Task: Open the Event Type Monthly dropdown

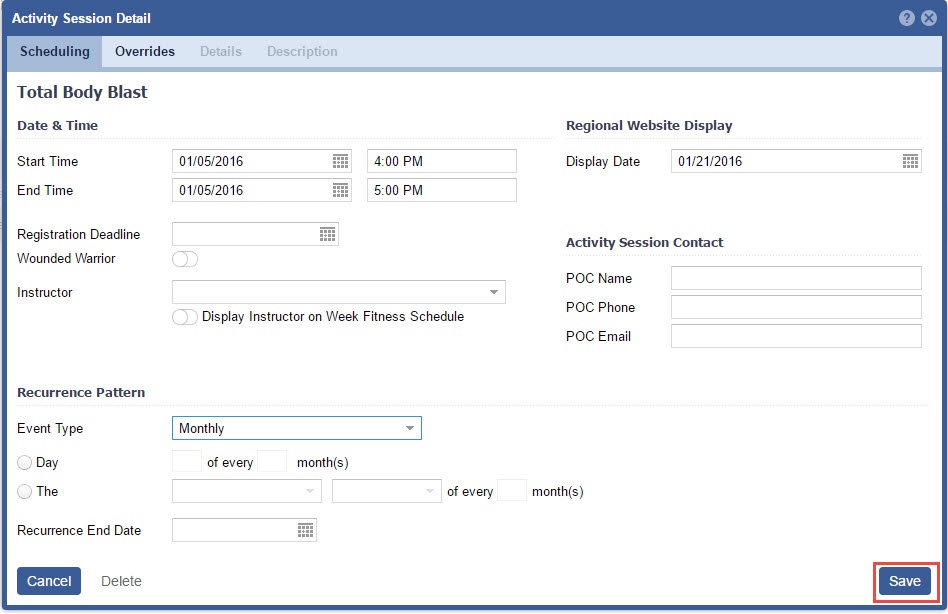Action: (x=409, y=428)
